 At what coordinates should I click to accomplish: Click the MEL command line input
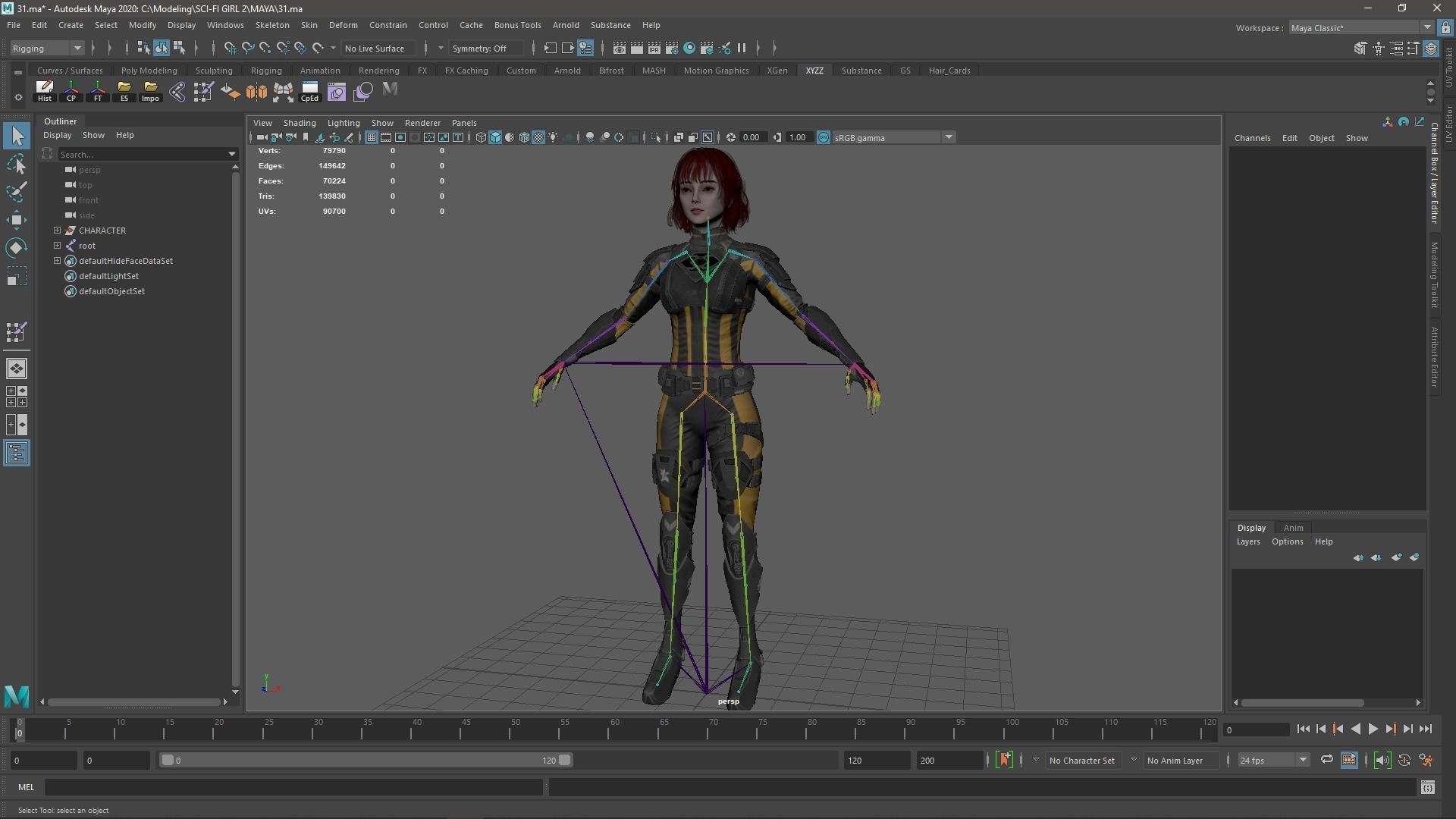coord(293,787)
